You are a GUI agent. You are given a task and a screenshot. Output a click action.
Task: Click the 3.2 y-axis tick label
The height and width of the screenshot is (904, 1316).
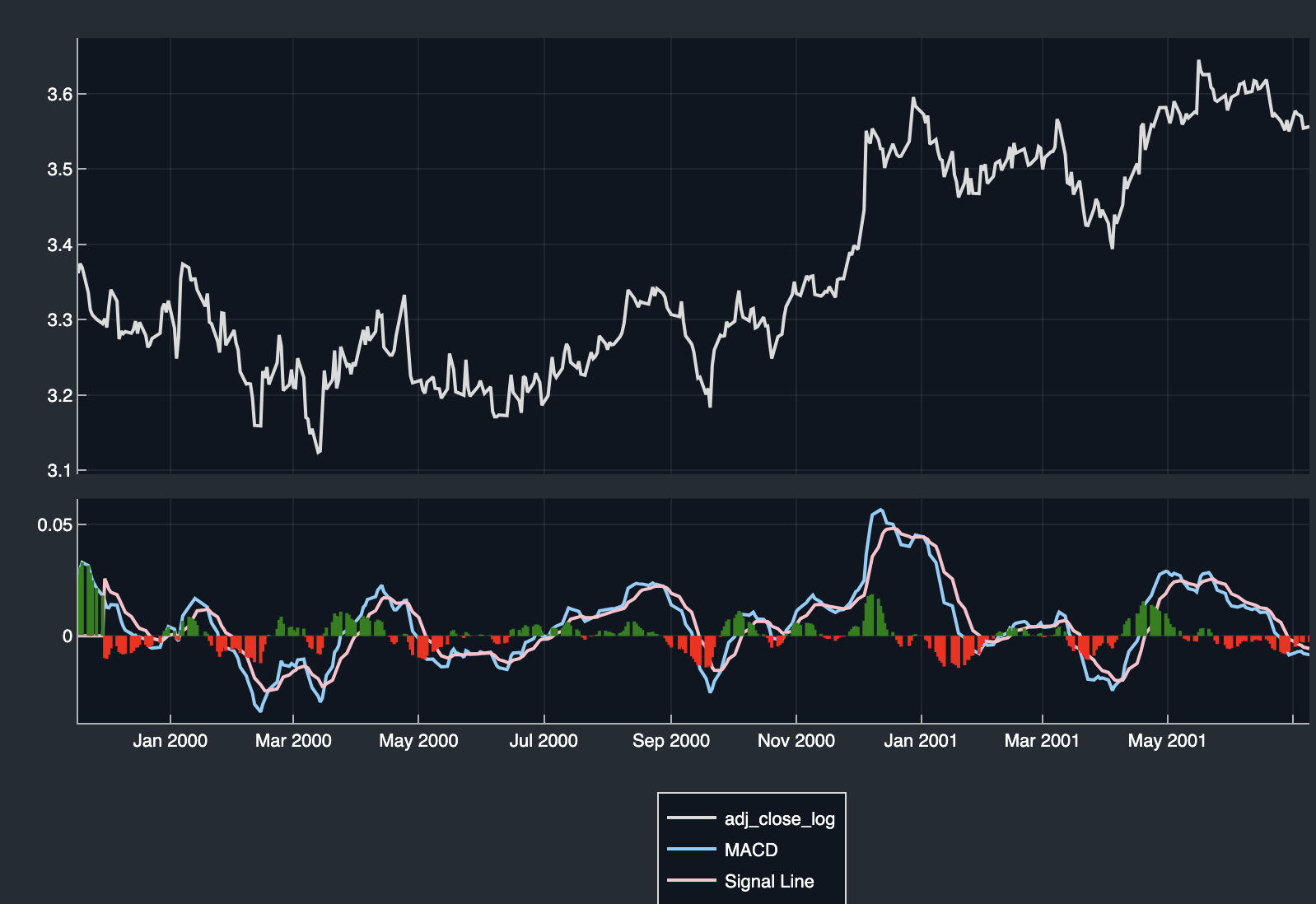click(x=60, y=395)
